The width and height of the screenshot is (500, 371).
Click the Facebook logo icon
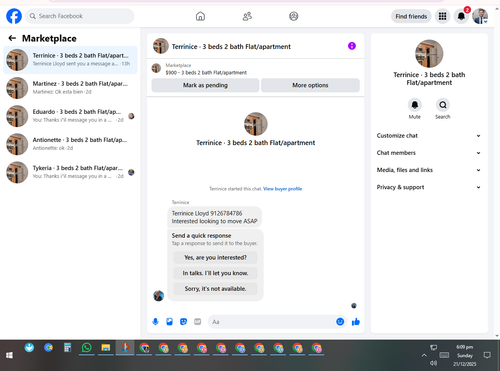pyautogui.click(x=14, y=16)
